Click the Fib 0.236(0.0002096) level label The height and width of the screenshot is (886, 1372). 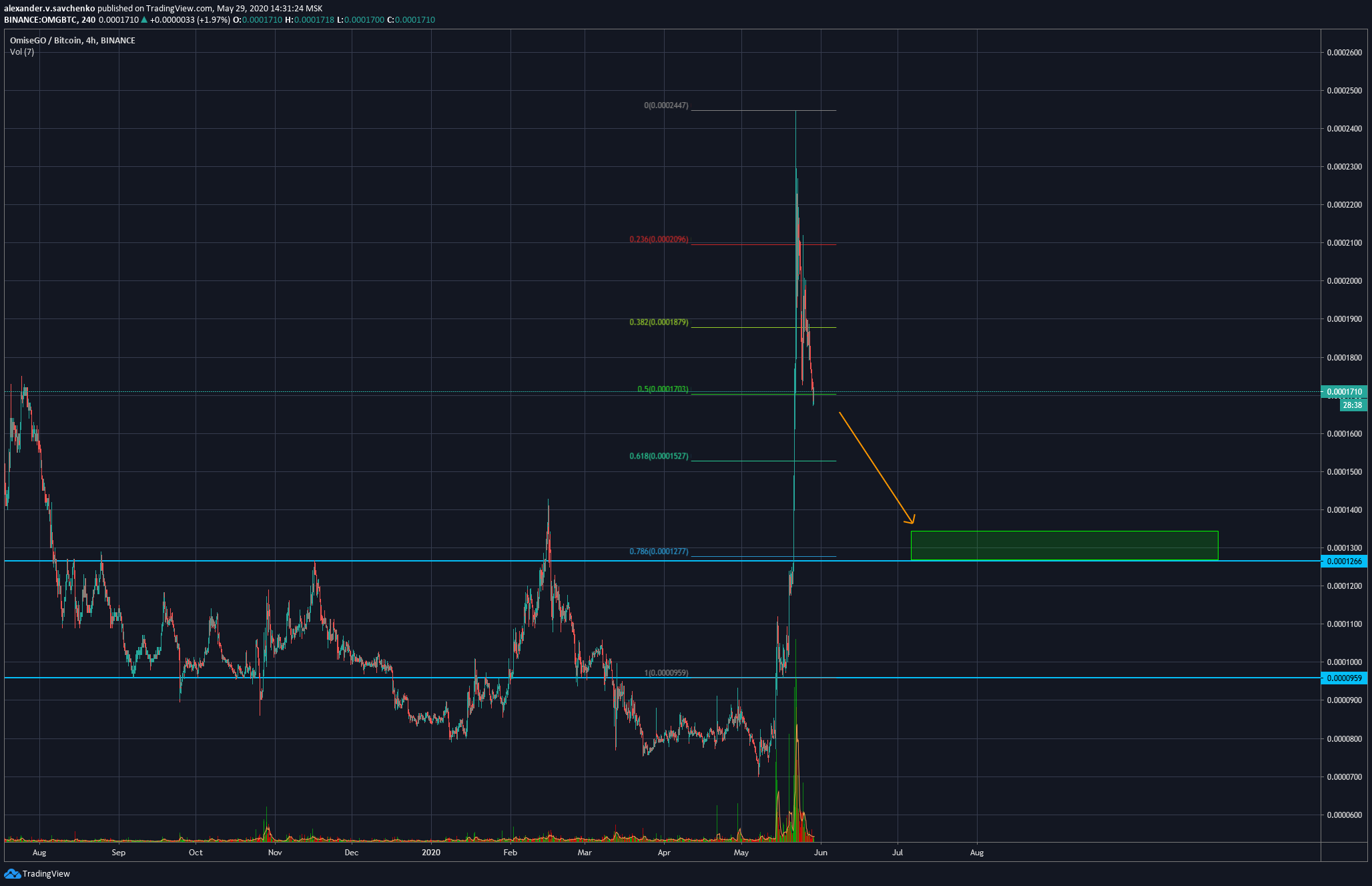[x=659, y=240]
